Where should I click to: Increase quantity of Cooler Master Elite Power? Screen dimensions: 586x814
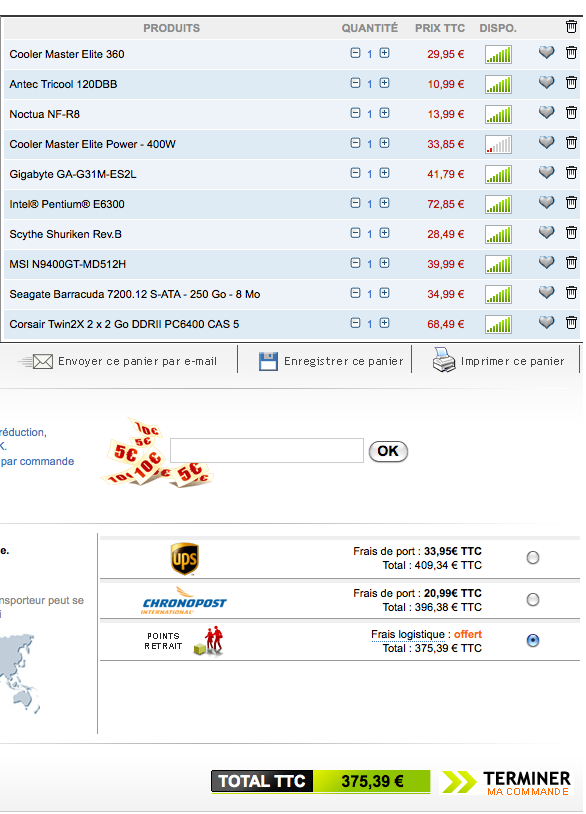click(384, 143)
